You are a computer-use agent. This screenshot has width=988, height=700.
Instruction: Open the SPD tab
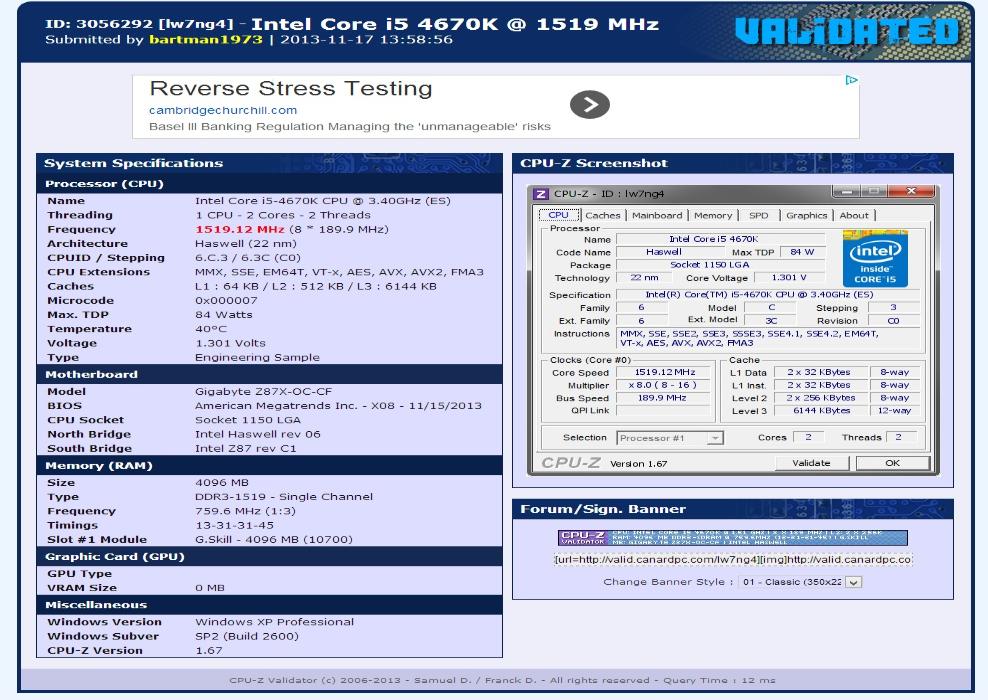click(x=759, y=215)
